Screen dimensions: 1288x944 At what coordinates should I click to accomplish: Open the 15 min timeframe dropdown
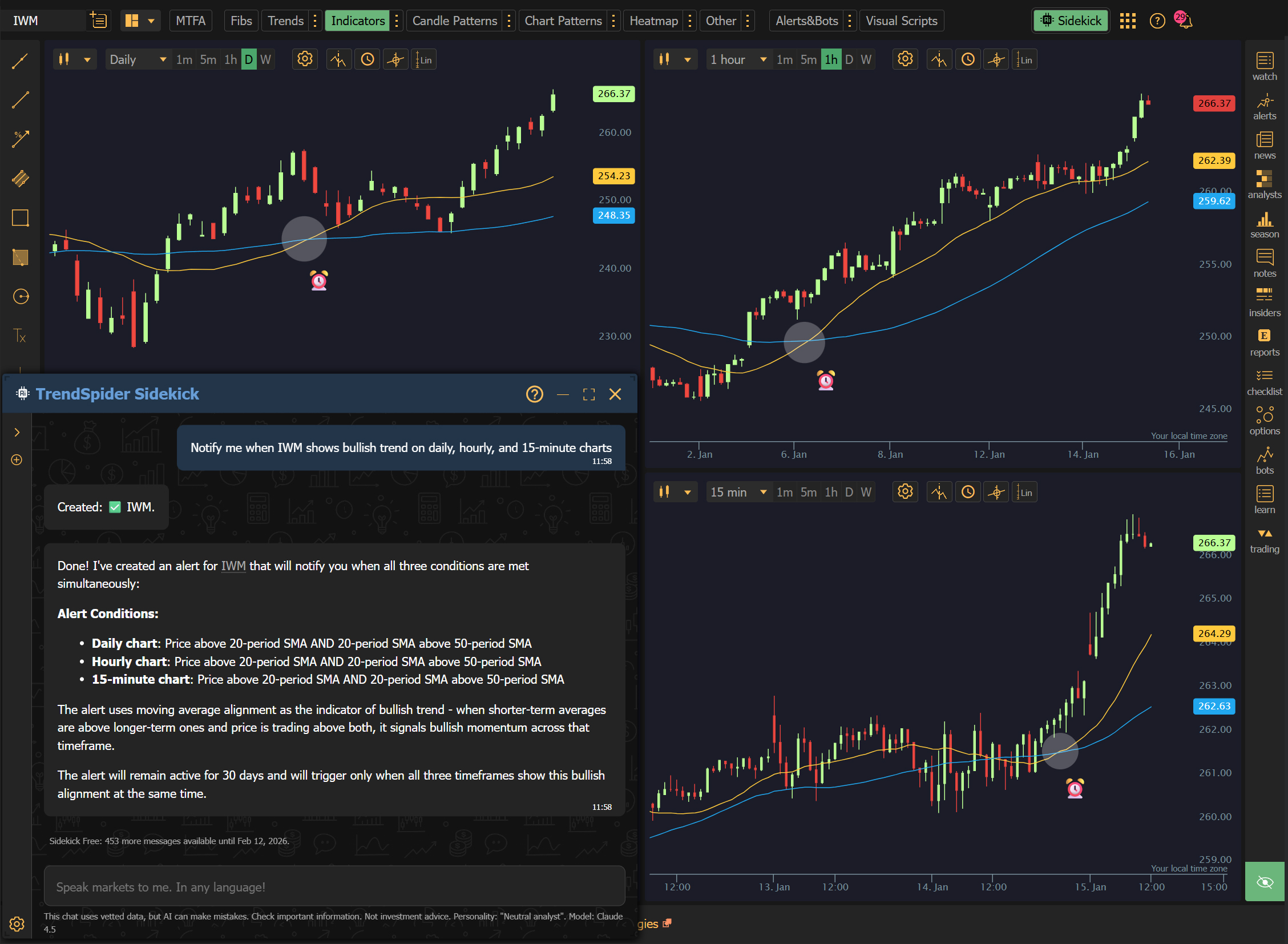(x=738, y=492)
